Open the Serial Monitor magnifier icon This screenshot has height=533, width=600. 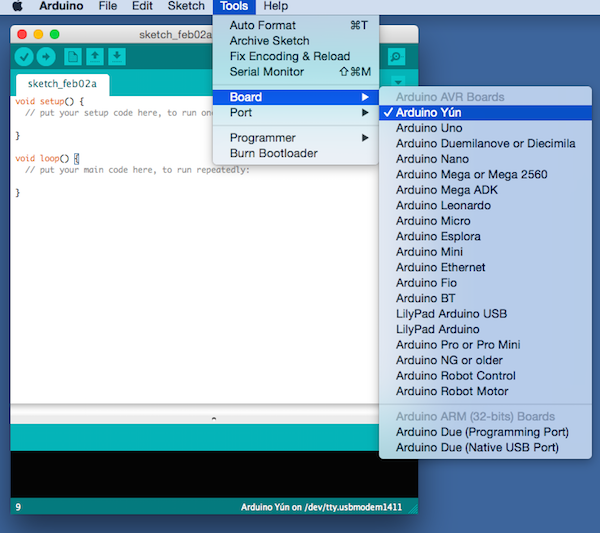(x=396, y=57)
